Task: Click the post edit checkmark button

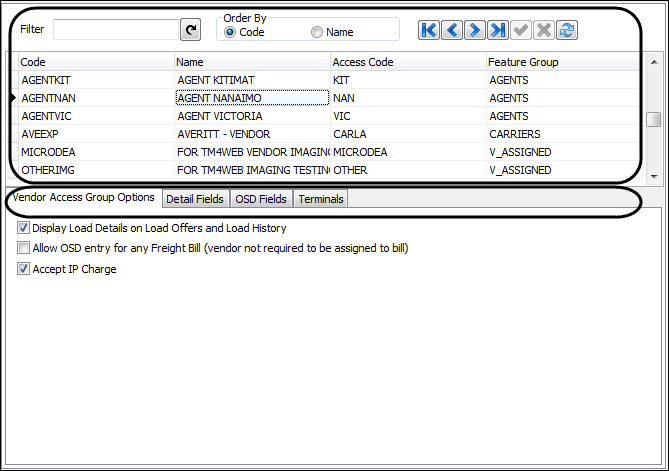Action: [521, 30]
